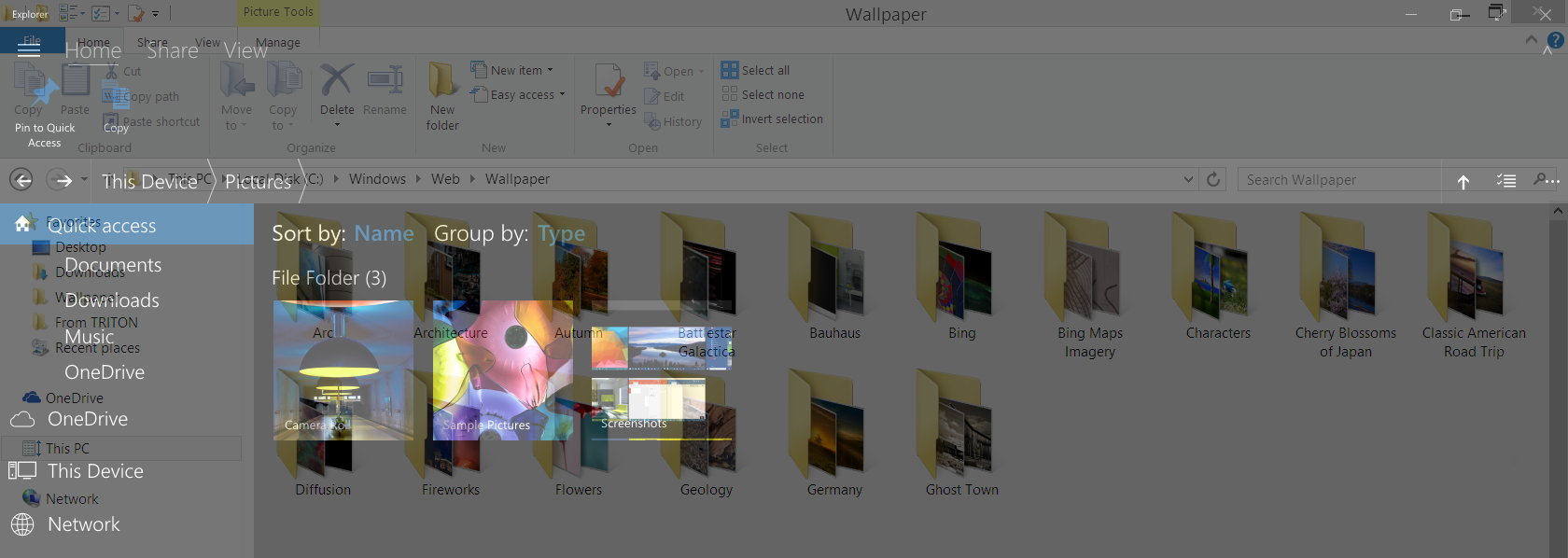Open recent locations dropdown beside forward arrow
The image size is (1568, 558).
(84, 179)
